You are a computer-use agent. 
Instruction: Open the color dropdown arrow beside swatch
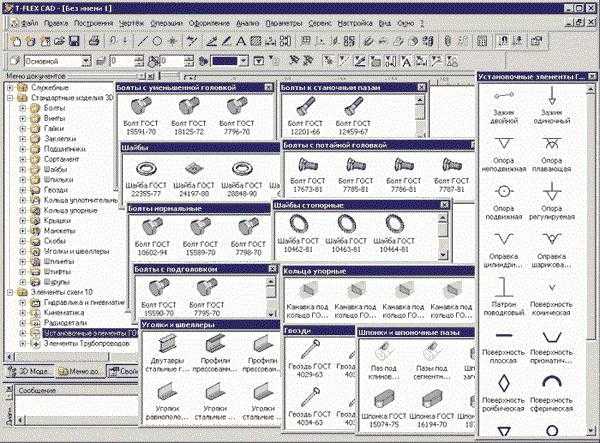point(244,61)
